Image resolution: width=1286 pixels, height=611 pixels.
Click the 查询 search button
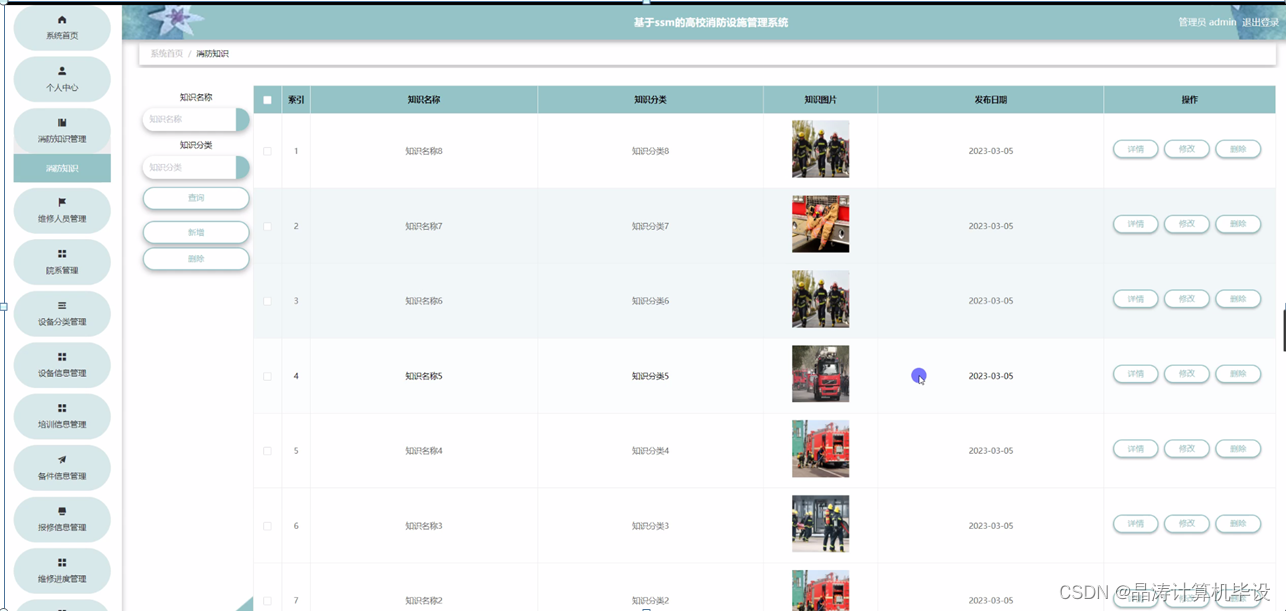196,198
